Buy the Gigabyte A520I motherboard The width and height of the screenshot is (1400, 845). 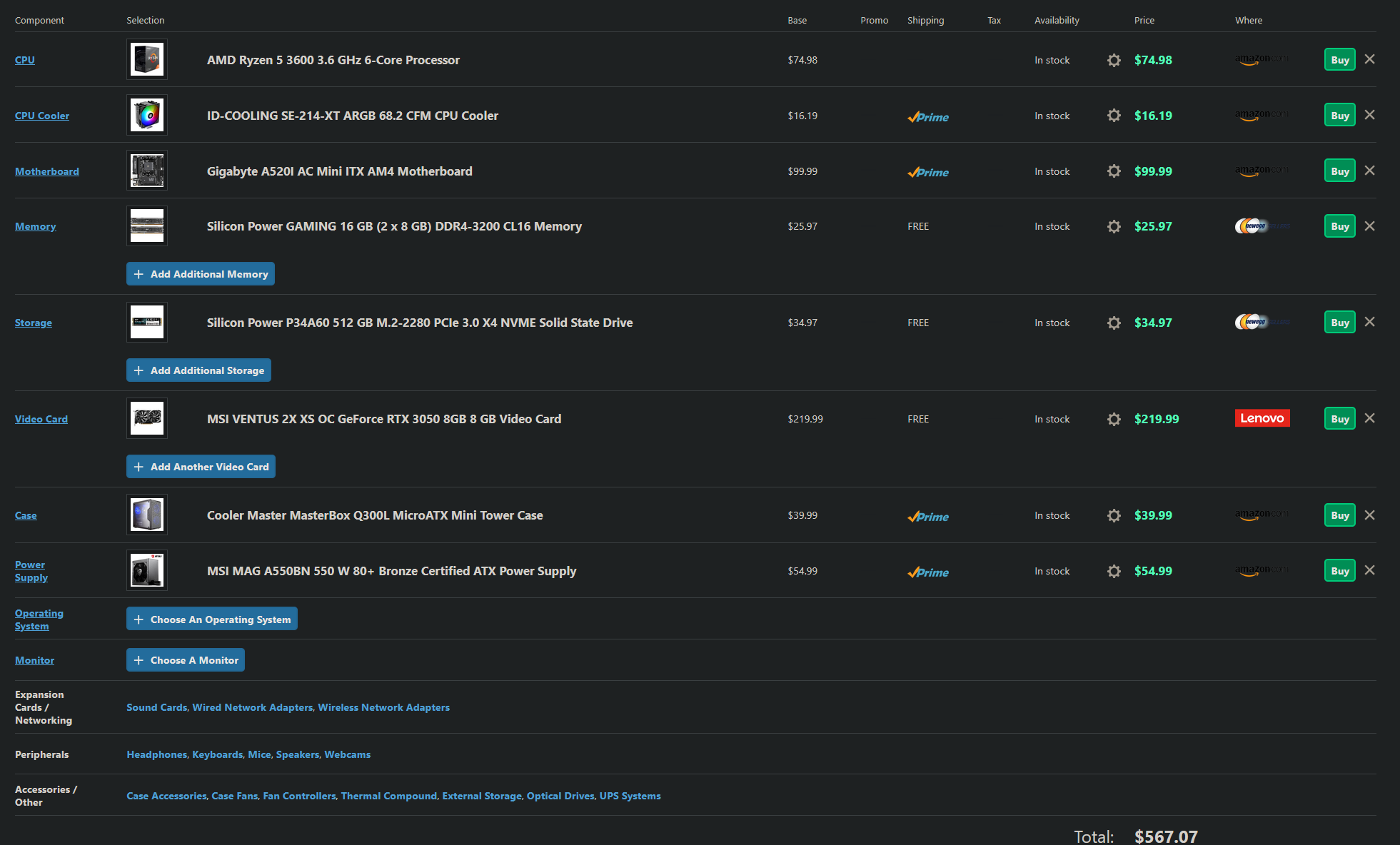(x=1339, y=171)
